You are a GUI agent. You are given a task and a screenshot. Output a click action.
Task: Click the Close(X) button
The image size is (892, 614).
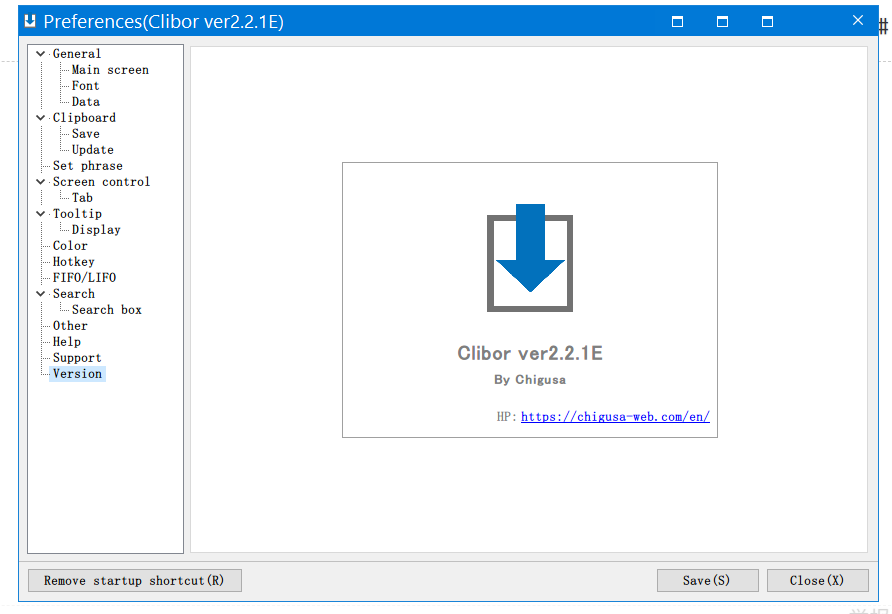tap(817, 580)
